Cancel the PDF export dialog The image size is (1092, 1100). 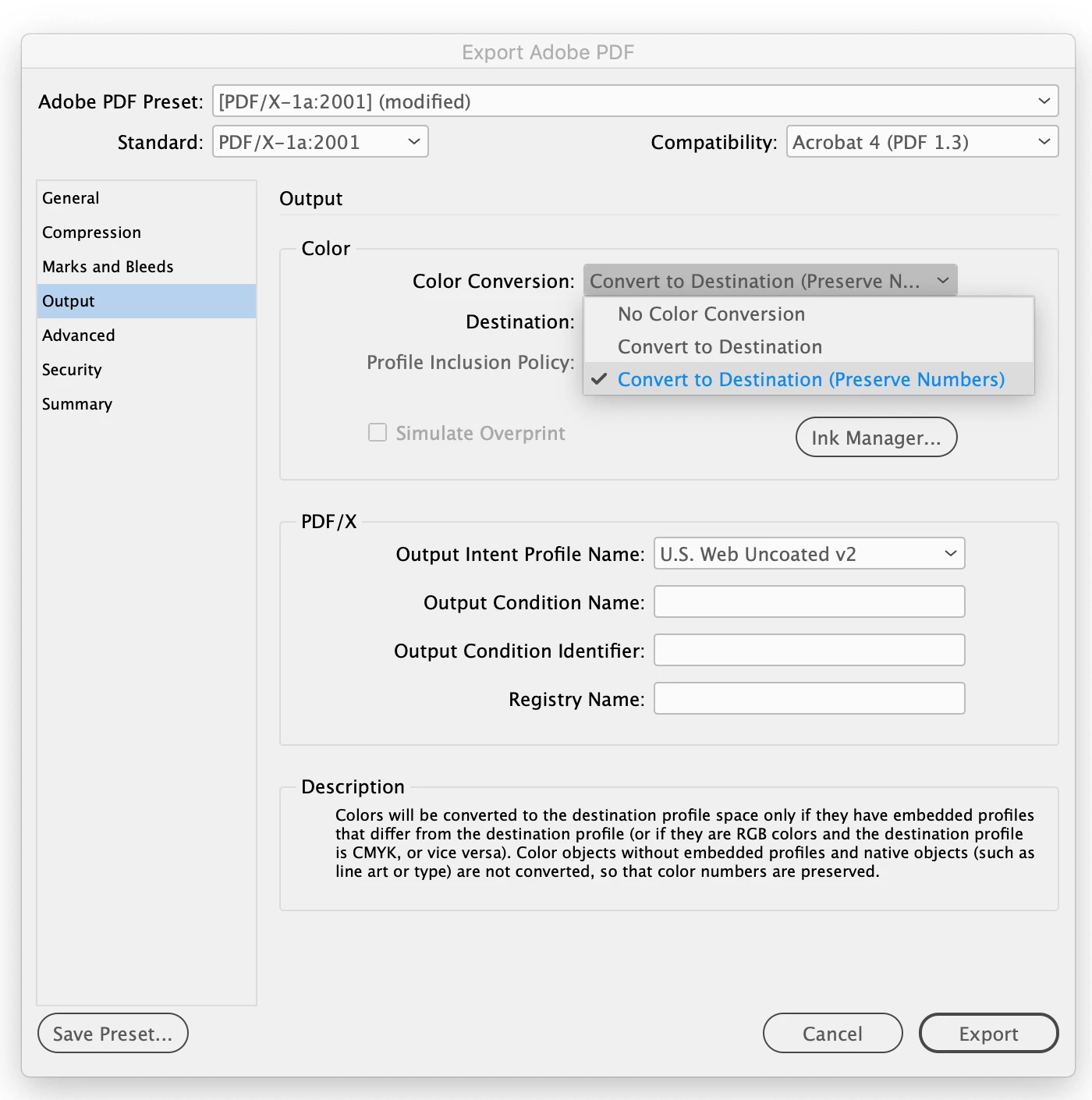pos(832,1034)
